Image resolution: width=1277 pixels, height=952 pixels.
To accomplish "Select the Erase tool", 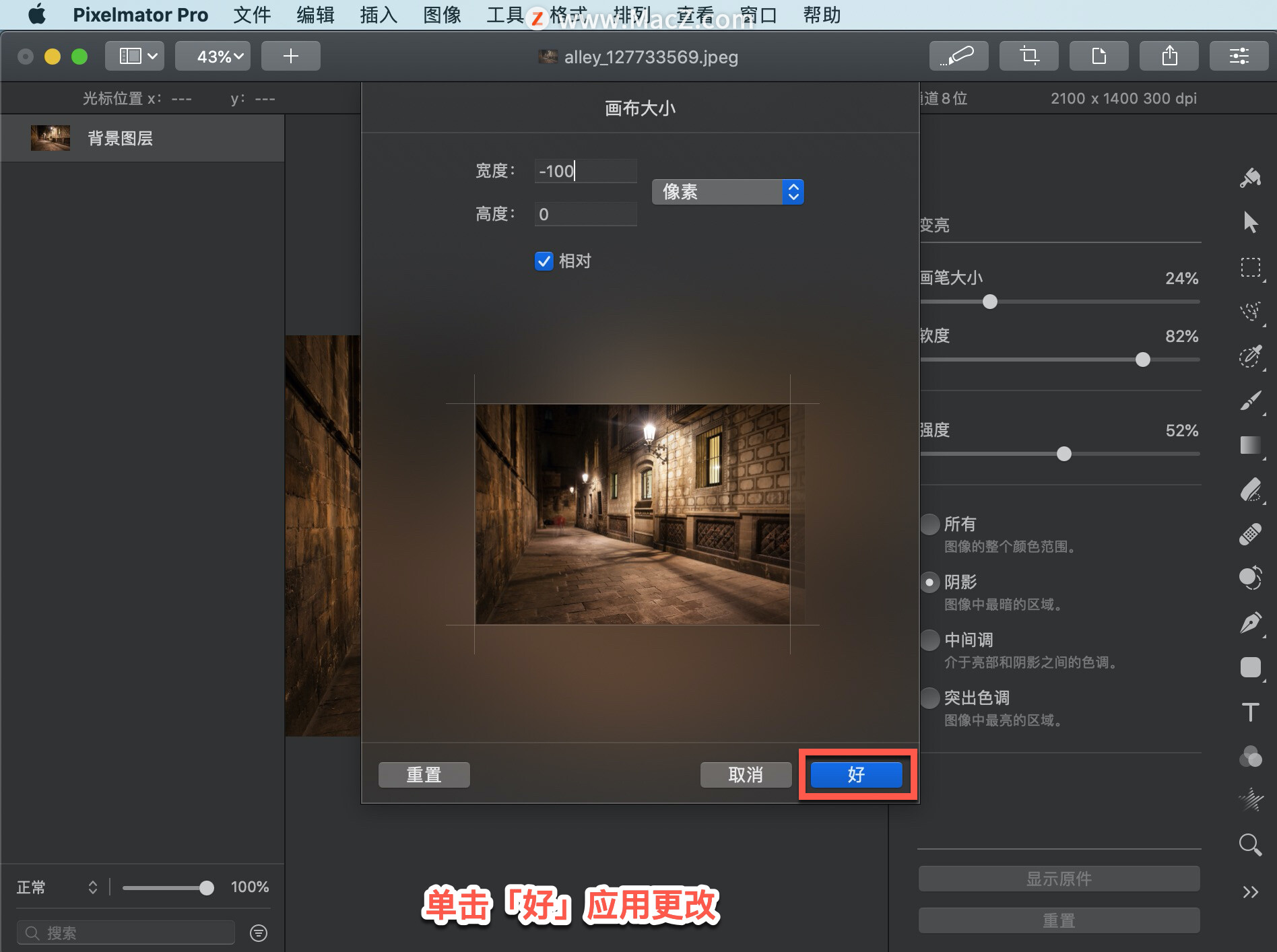I will pos(1251,489).
